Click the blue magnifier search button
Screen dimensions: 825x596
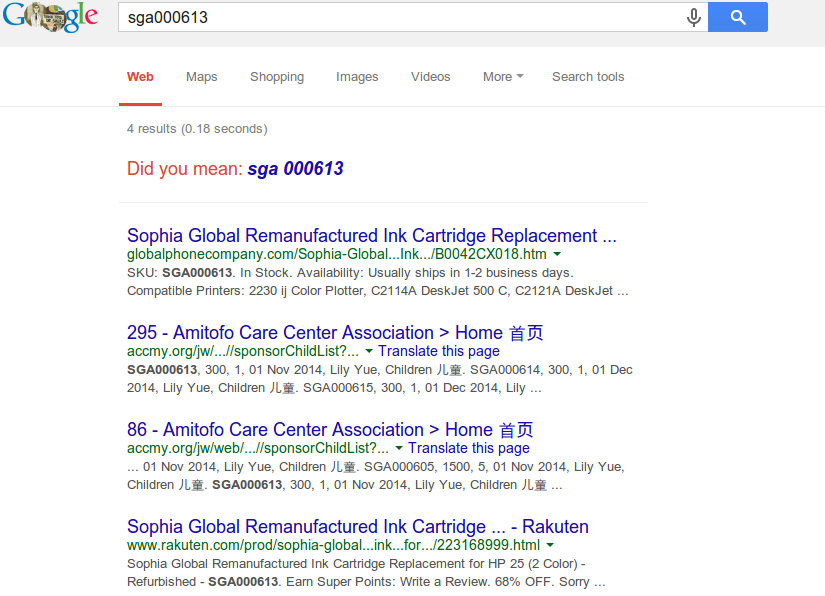(738, 17)
